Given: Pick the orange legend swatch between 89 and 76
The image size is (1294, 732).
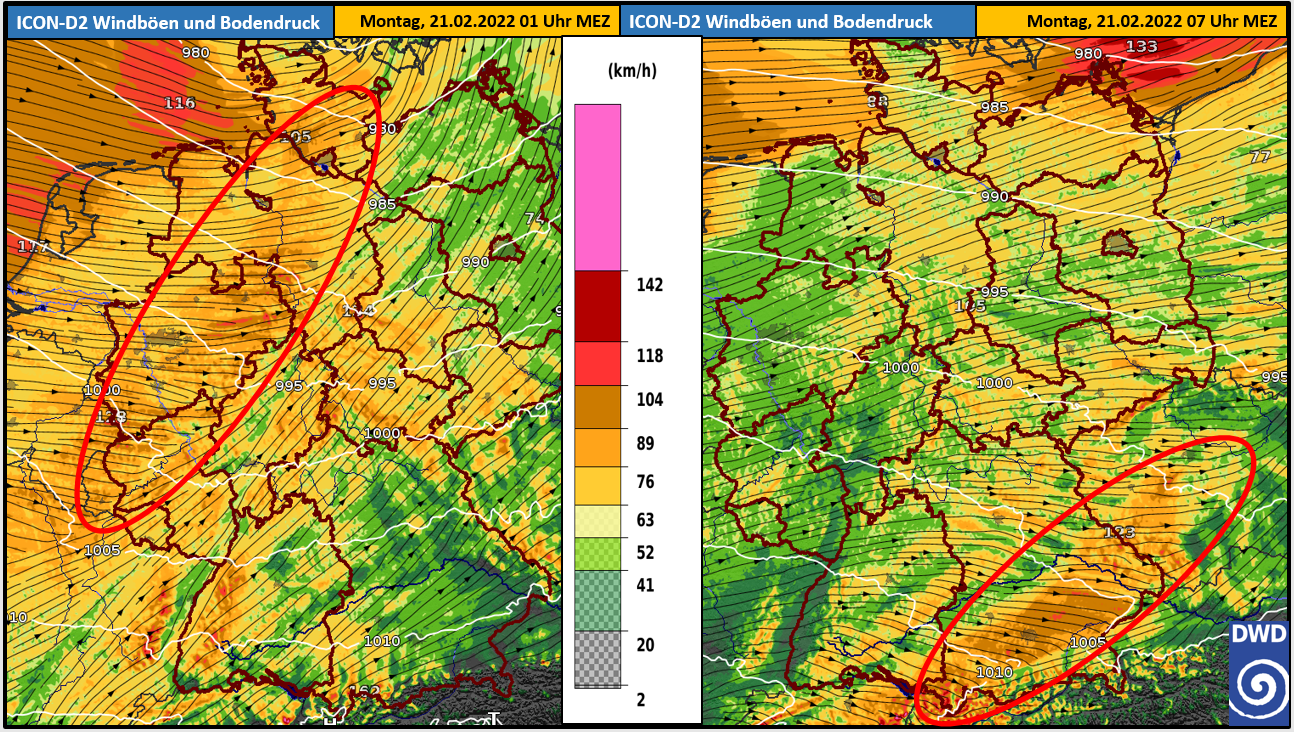Looking at the screenshot, I should tap(598, 449).
